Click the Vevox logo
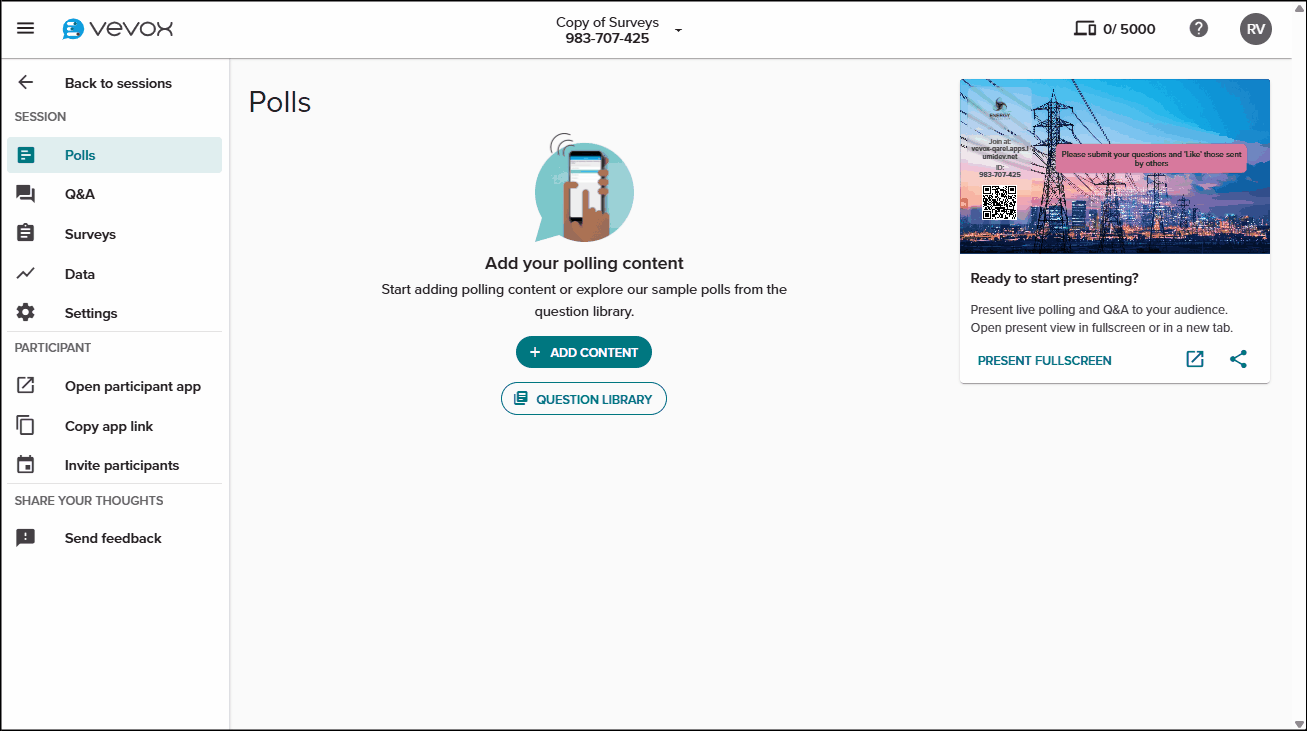The height and width of the screenshot is (731, 1307). click(116, 28)
